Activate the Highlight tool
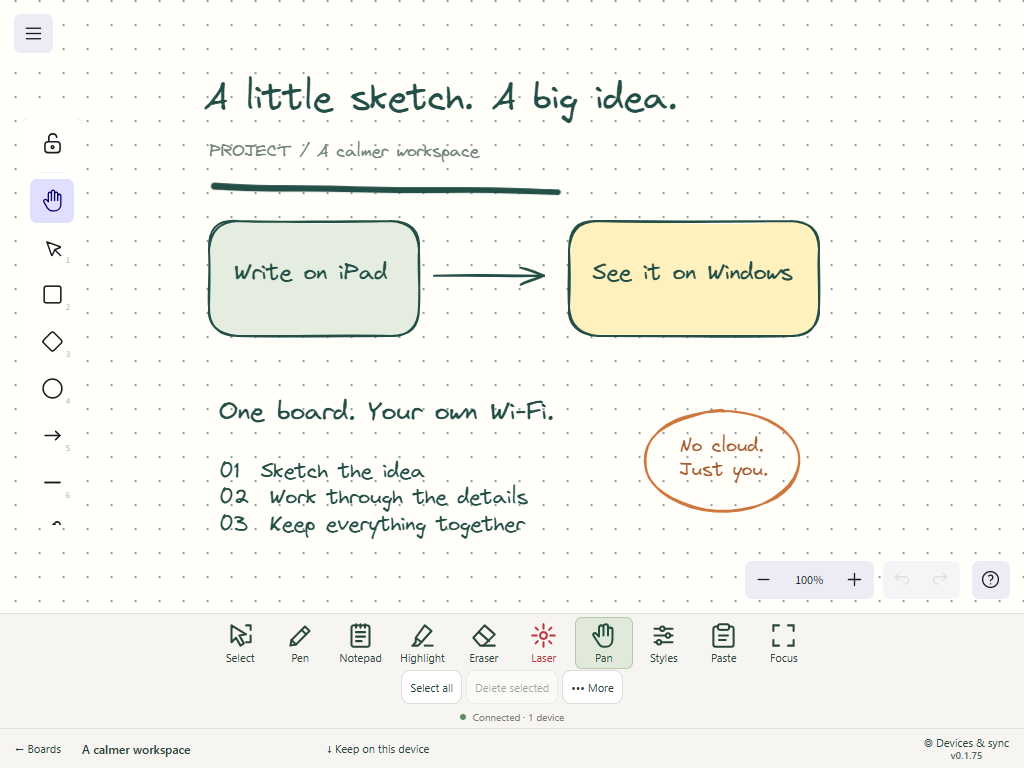Screen dimensions: 1024x768 [423, 643]
